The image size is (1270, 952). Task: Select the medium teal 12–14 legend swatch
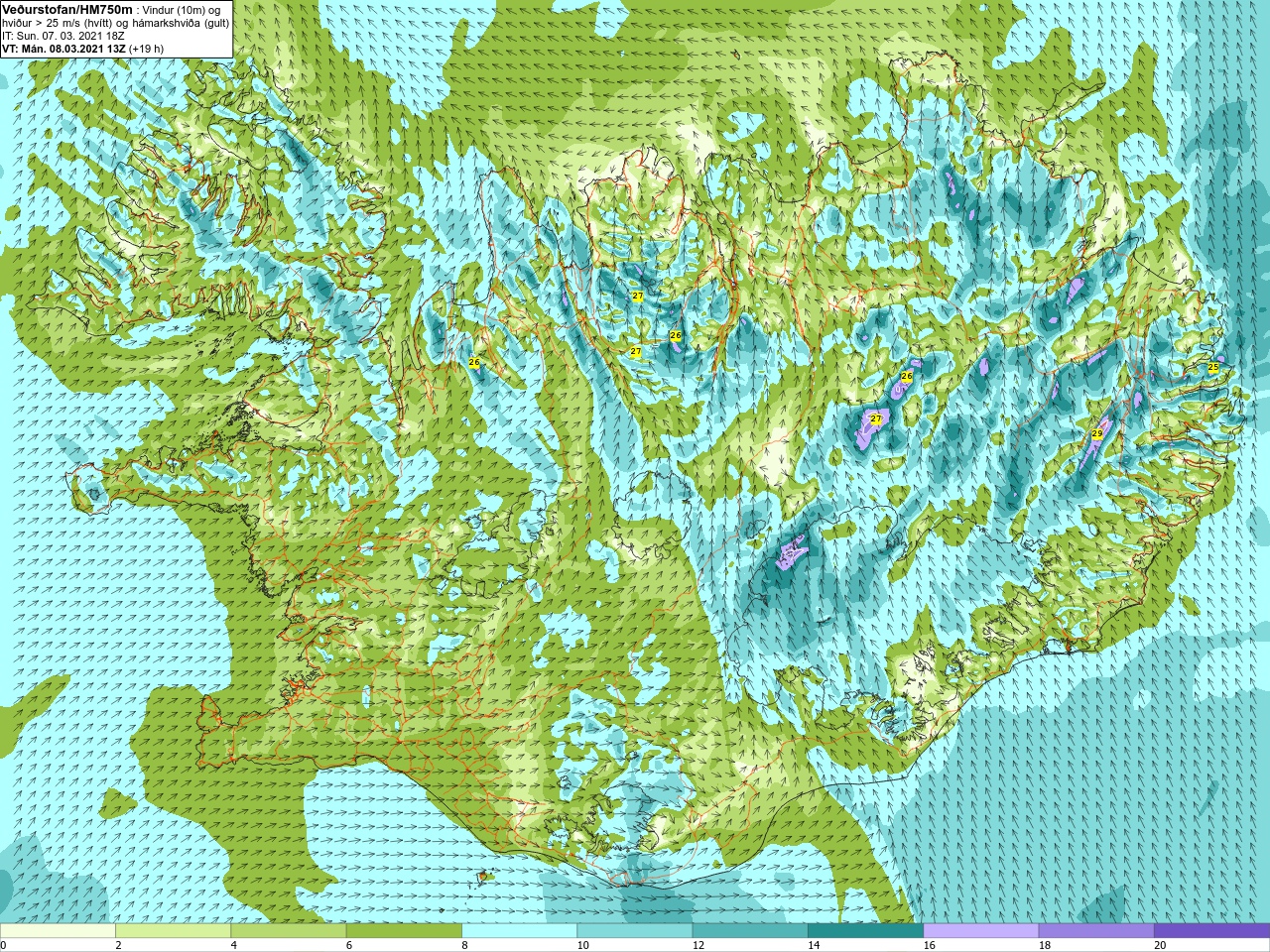pyautogui.click(x=749, y=931)
